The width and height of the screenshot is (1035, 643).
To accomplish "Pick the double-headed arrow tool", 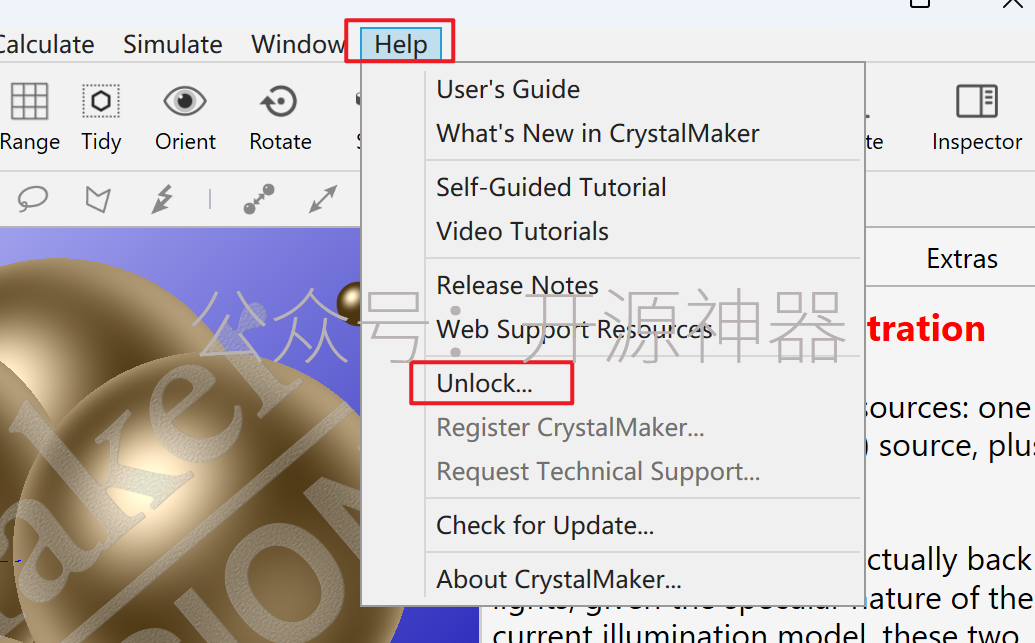I will click(x=323, y=199).
